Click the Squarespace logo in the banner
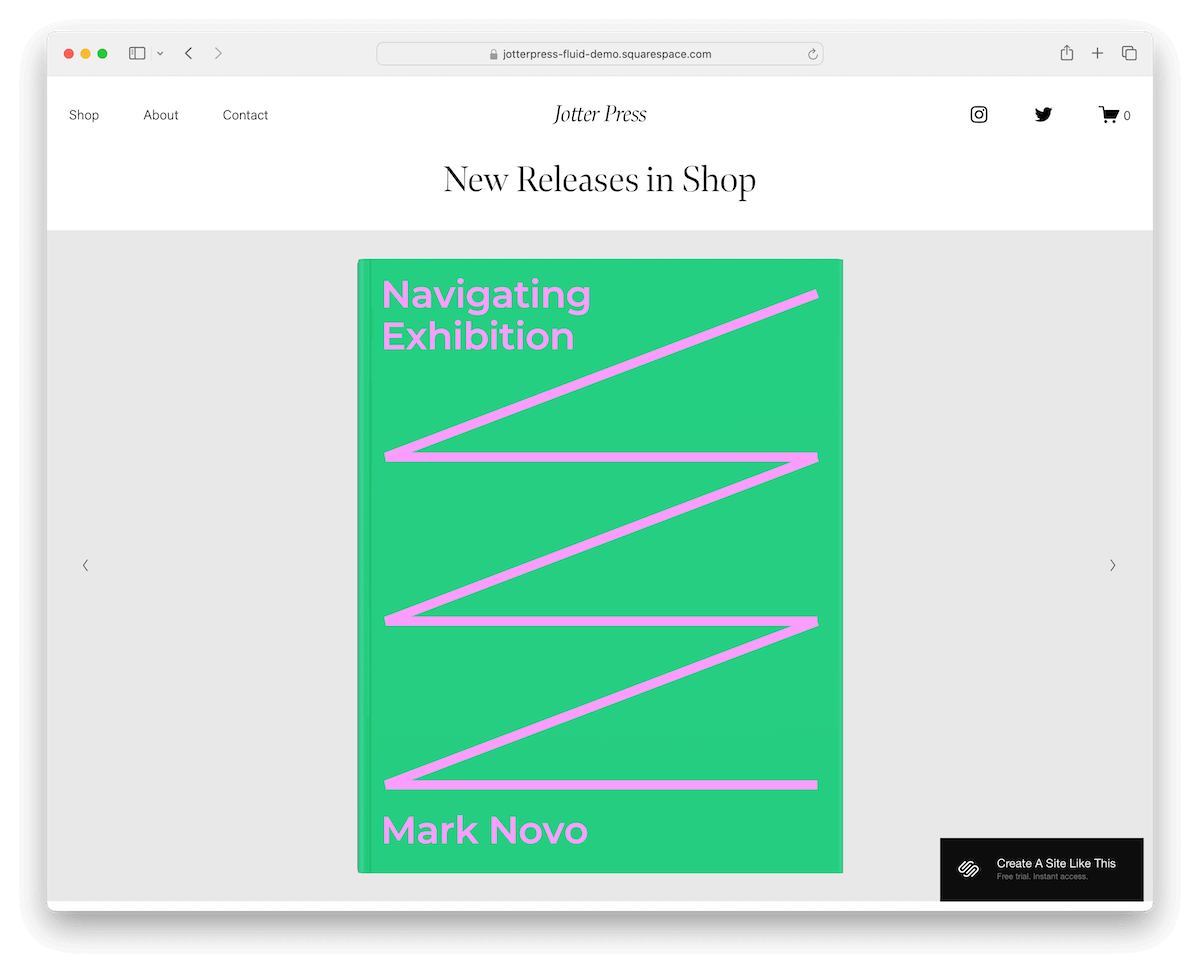The image size is (1200, 973). 967,869
